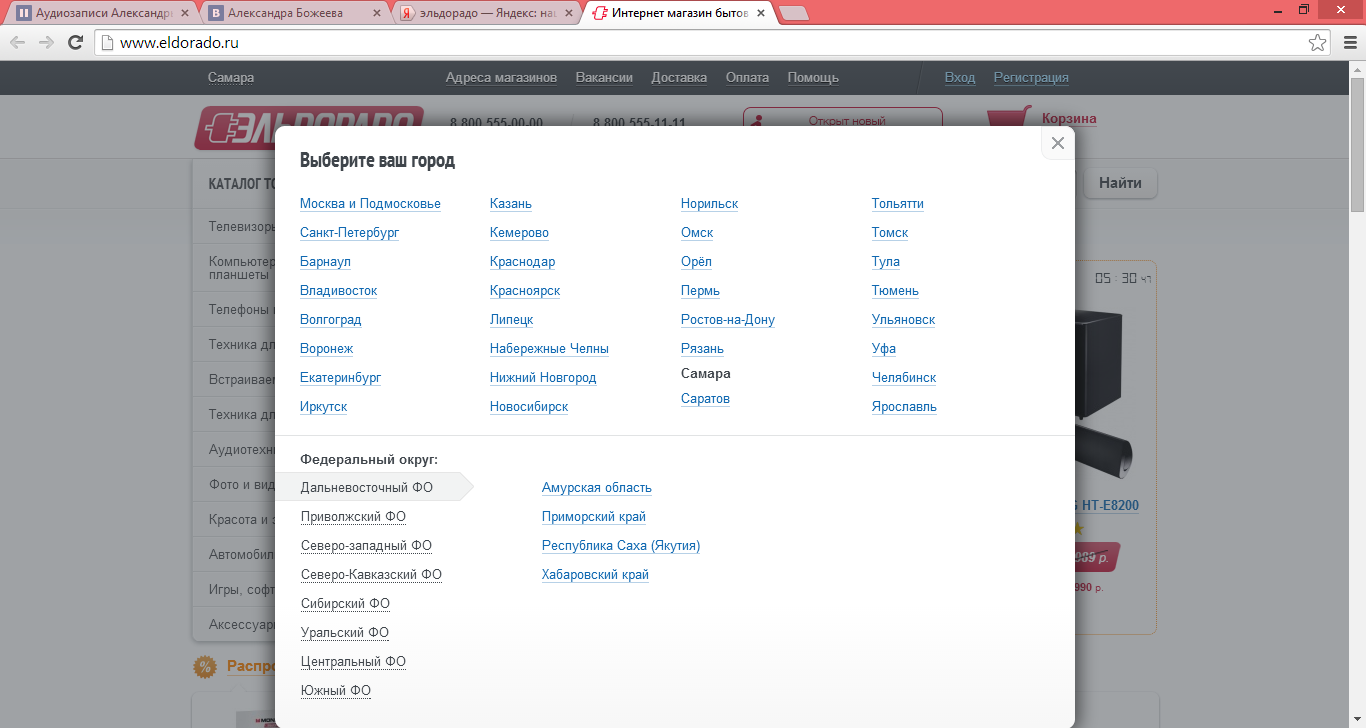Image resolution: width=1366 pixels, height=728 pixels.
Task: Select city Тольятти
Action: [898, 204]
